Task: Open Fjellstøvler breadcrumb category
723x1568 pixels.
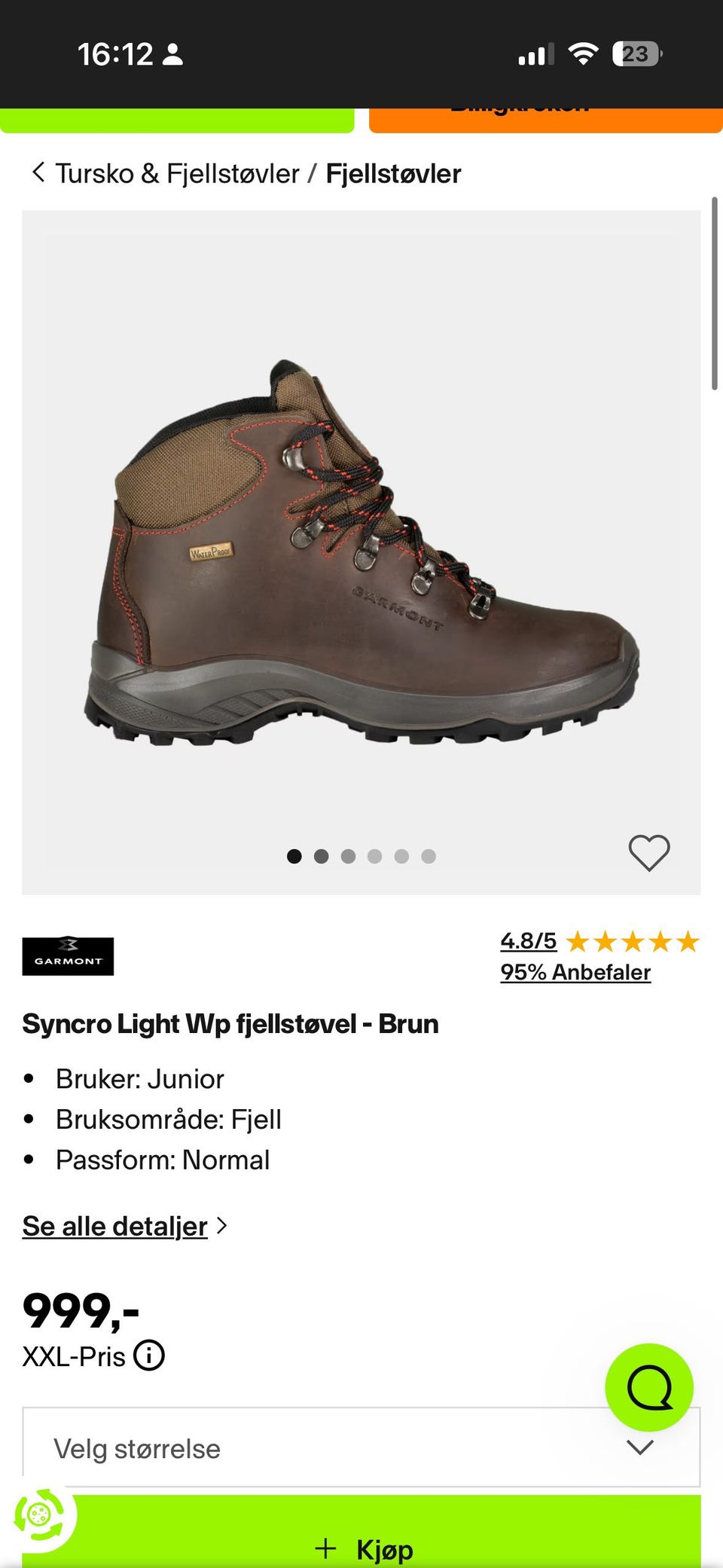Action: 393,173
